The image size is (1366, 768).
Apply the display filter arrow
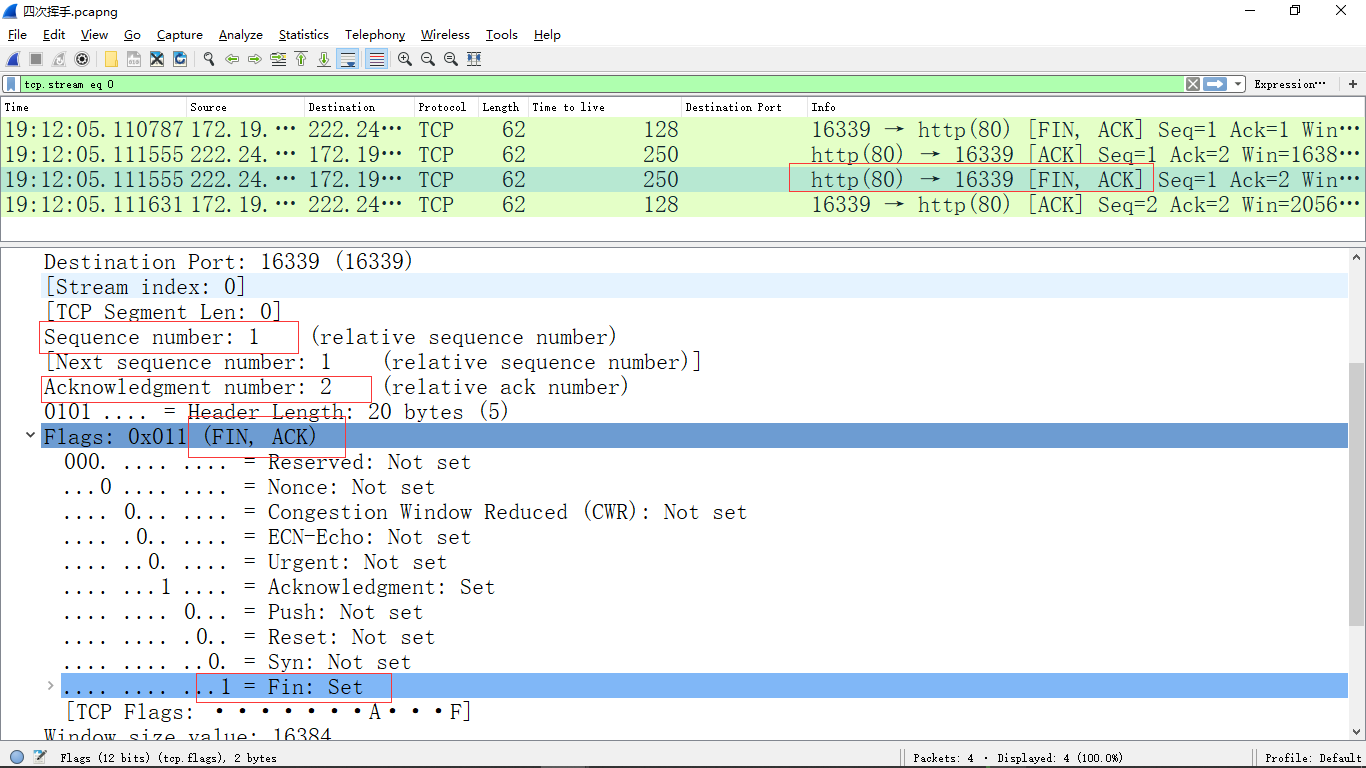(1215, 84)
